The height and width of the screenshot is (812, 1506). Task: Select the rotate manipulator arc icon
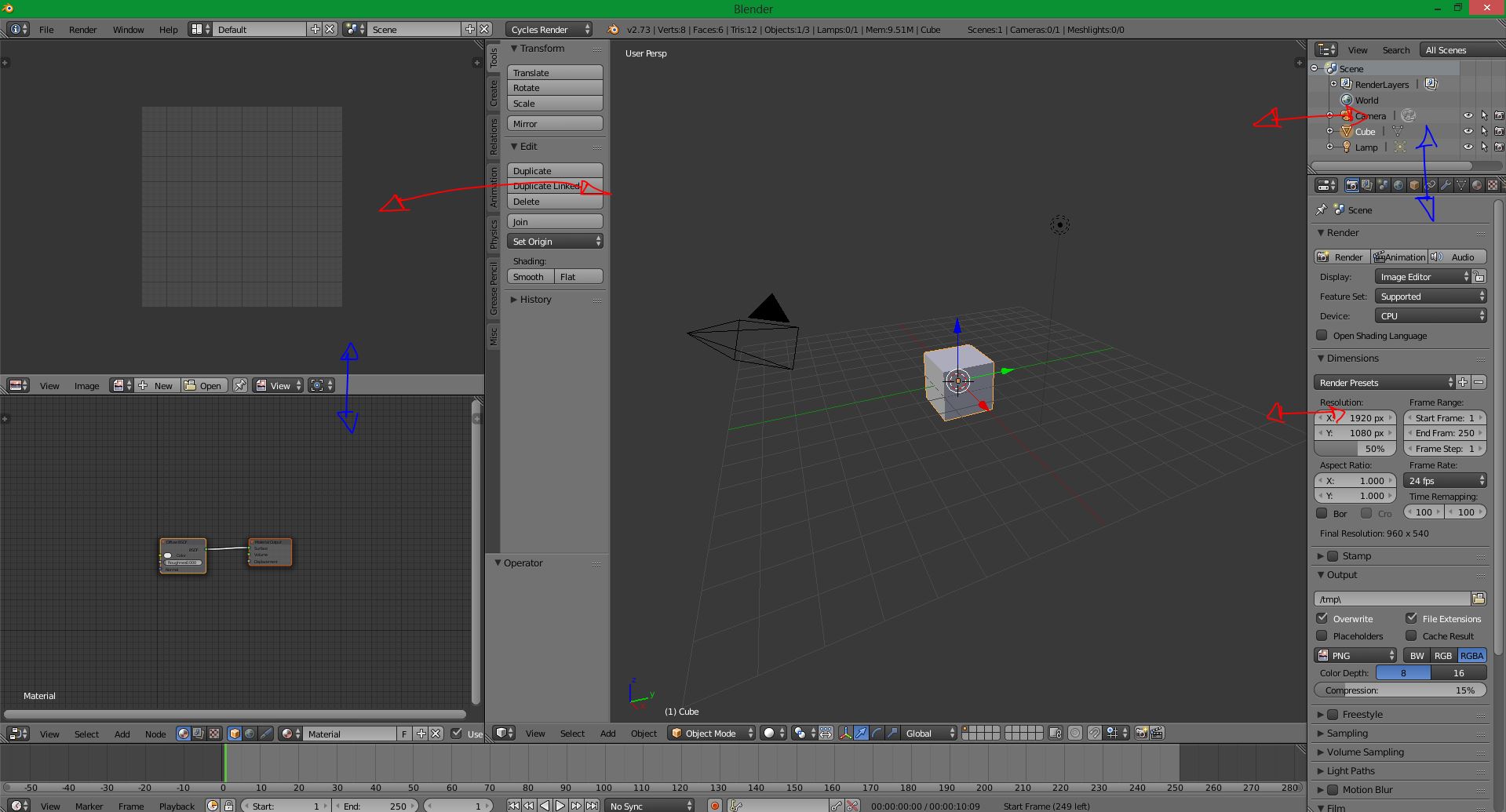[877, 733]
